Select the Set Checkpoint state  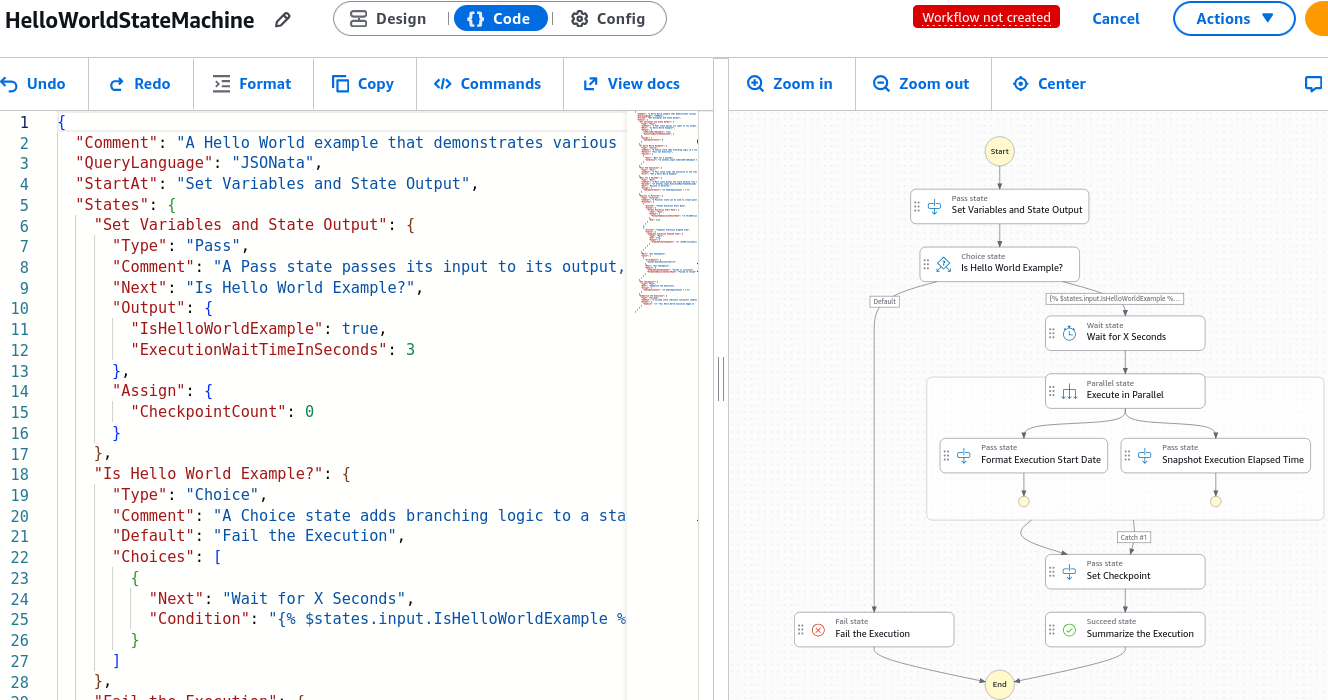tap(1125, 571)
